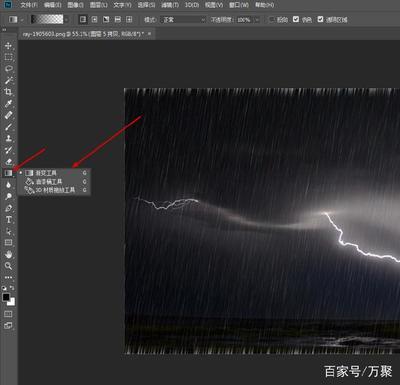Choose reflected gradient style
The width and height of the screenshot is (400, 385).
click(118, 20)
